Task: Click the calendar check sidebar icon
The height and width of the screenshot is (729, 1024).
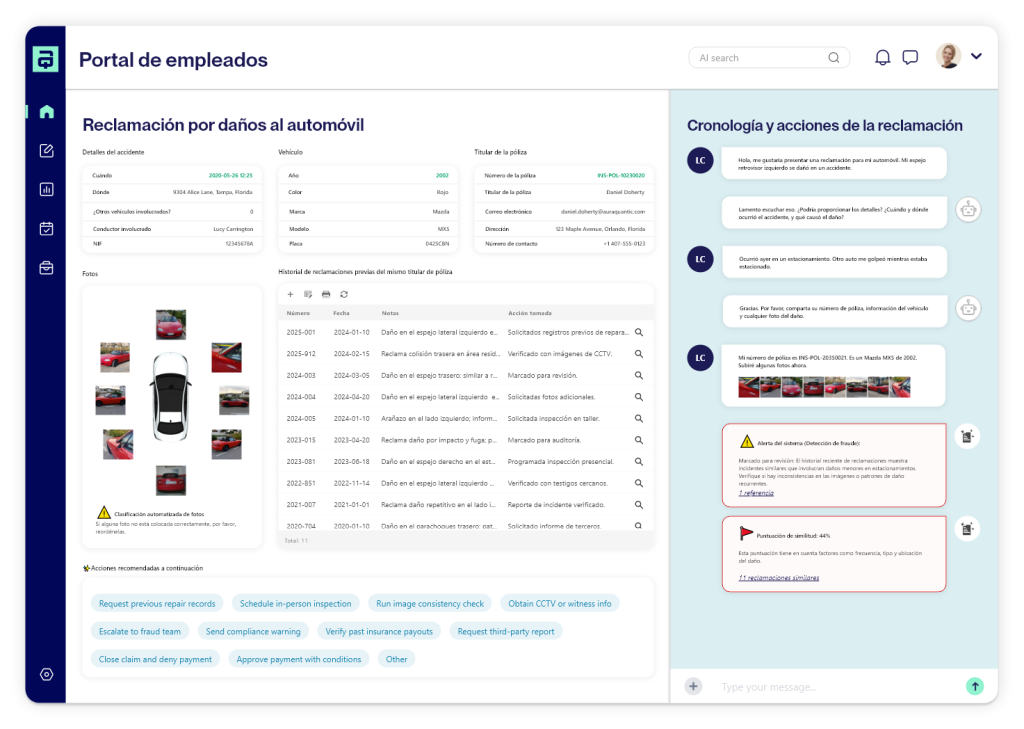Action: click(x=46, y=228)
